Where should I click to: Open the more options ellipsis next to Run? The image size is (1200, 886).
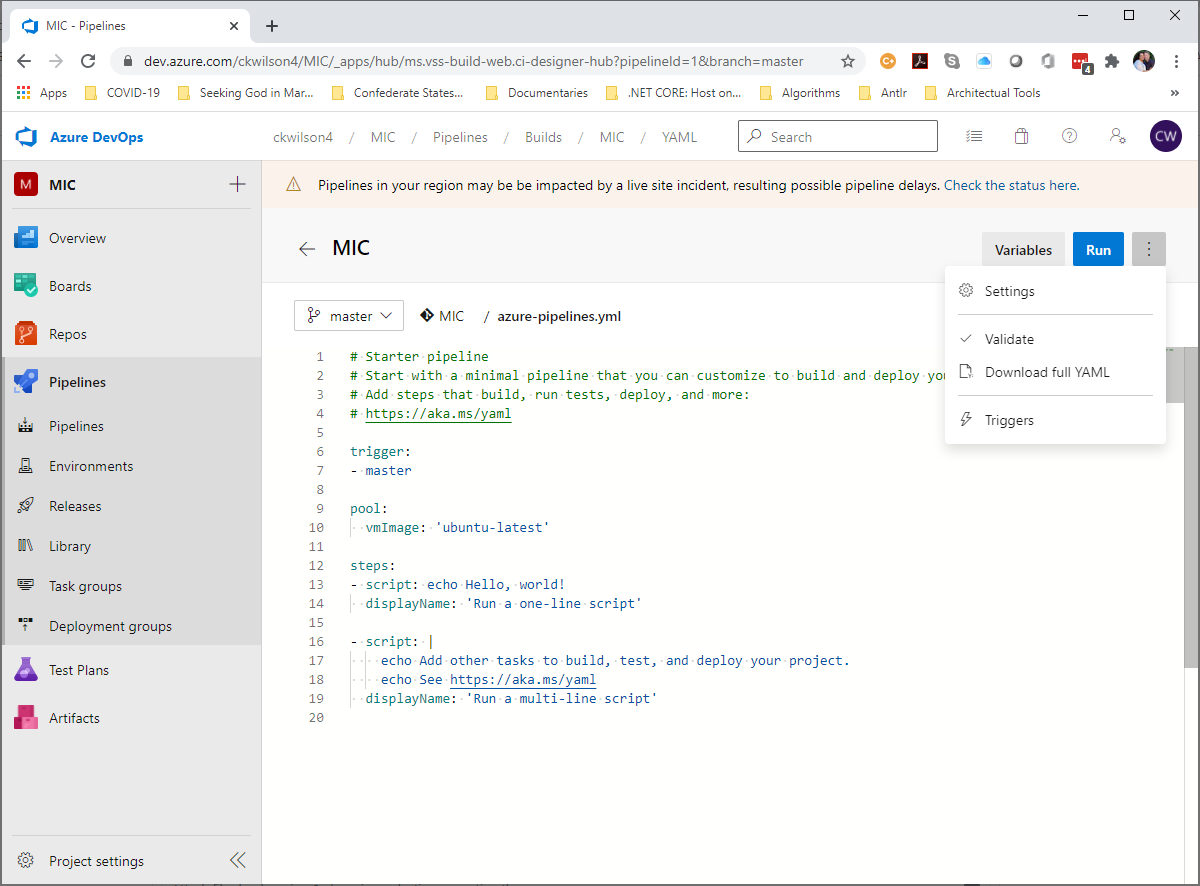(x=1148, y=249)
